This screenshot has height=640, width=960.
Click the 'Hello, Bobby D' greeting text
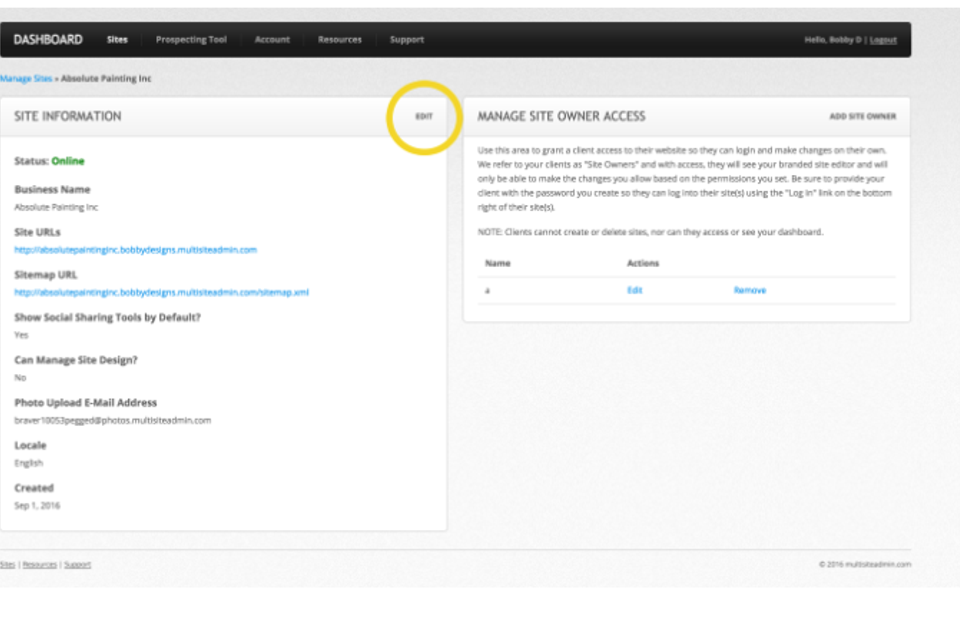[x=833, y=40]
